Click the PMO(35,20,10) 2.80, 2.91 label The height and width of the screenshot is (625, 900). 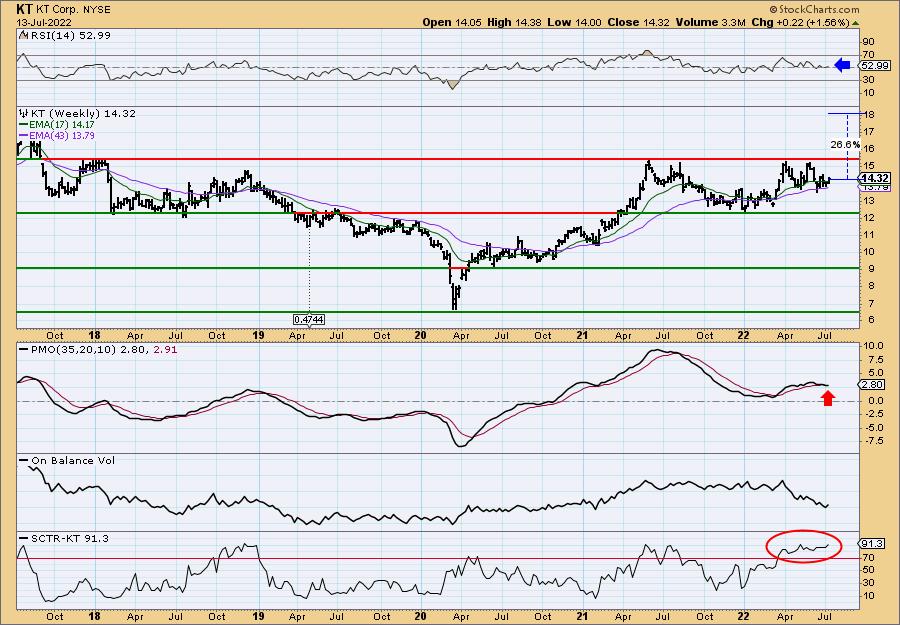click(x=104, y=349)
